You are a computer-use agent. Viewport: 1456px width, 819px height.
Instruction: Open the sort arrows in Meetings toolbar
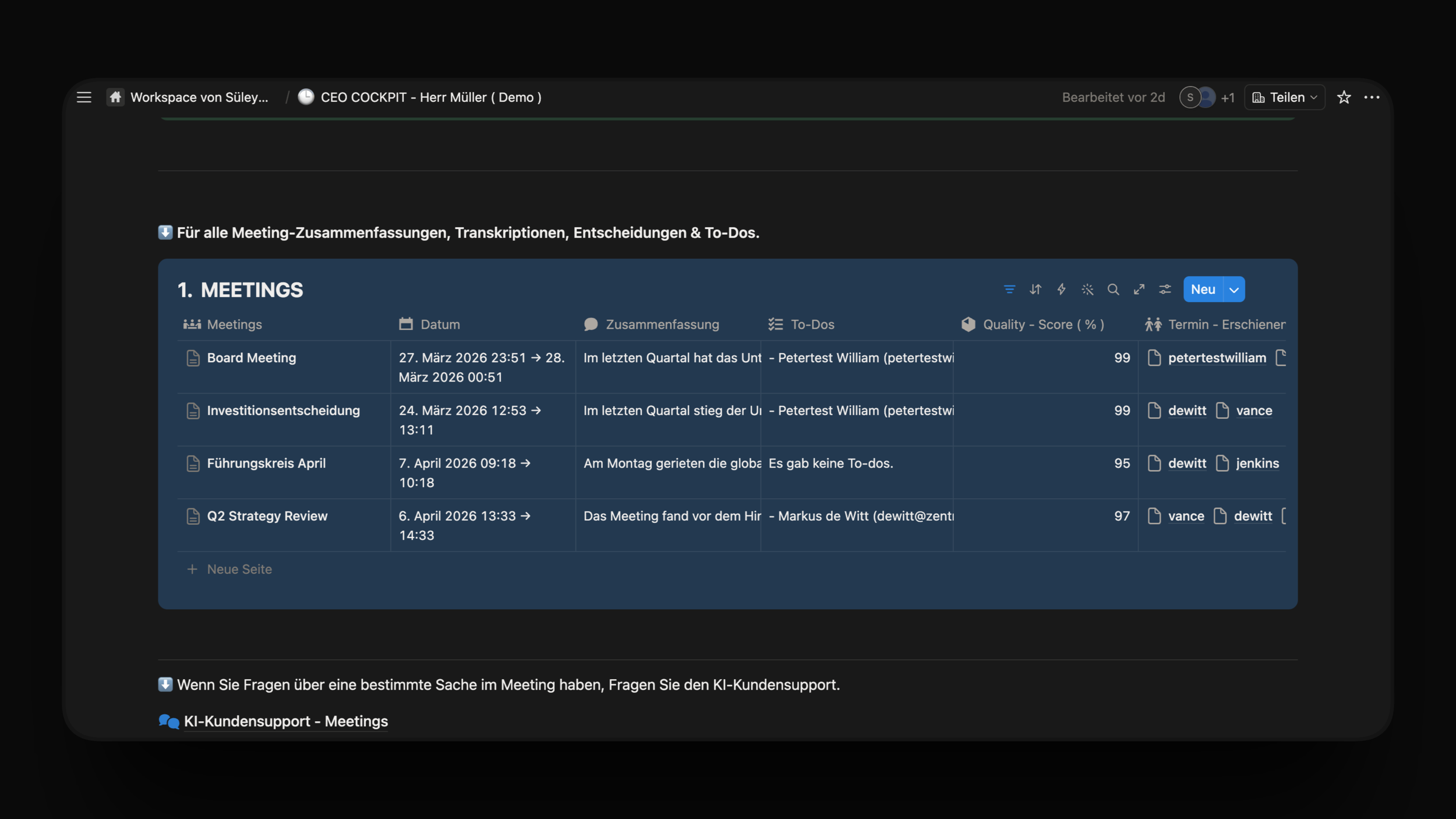1035,290
